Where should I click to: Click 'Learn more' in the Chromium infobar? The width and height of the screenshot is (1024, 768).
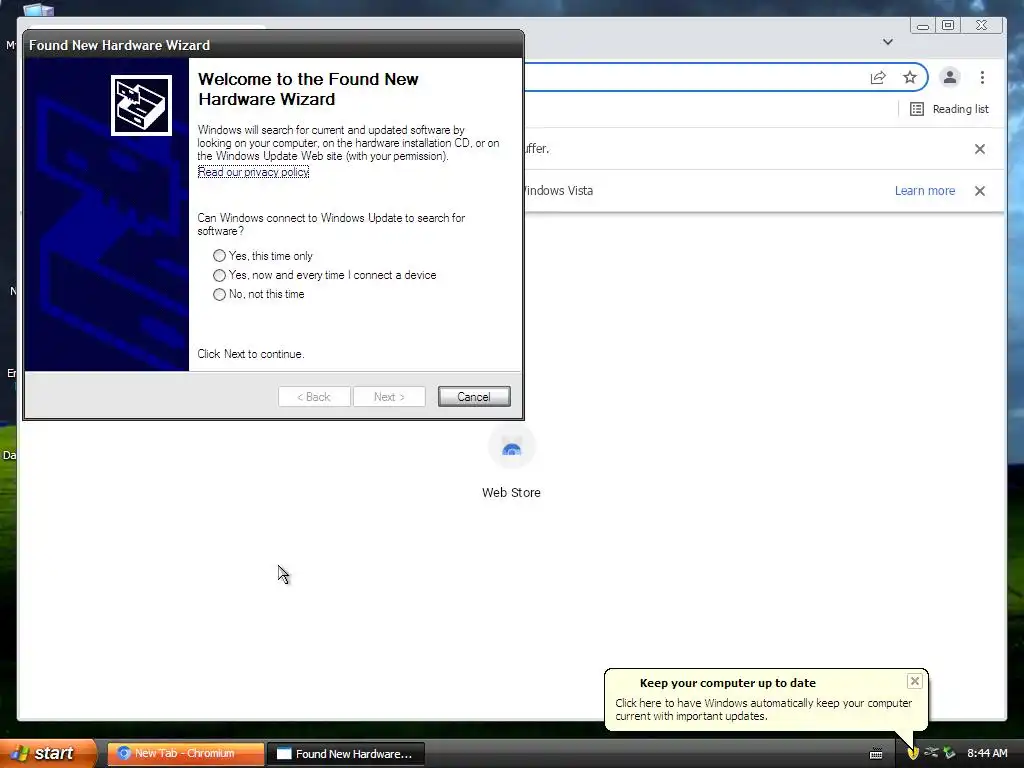click(x=925, y=191)
